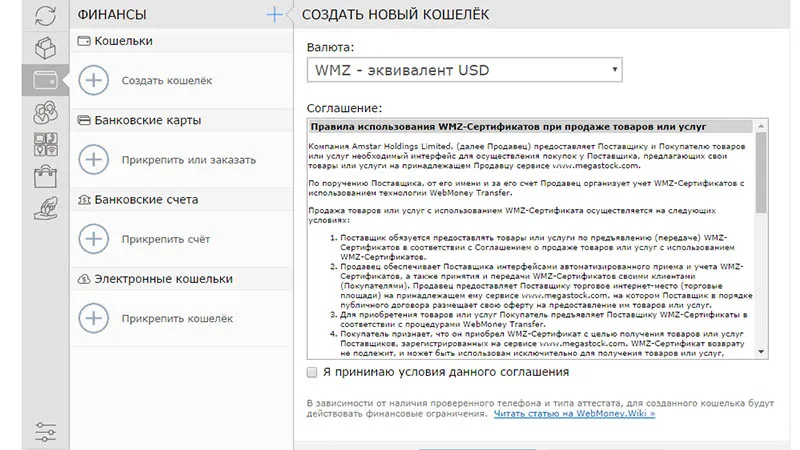Screen dimensions: 800x450
Task: Open the services grid sidebar icon
Action: pyautogui.click(x=45, y=144)
